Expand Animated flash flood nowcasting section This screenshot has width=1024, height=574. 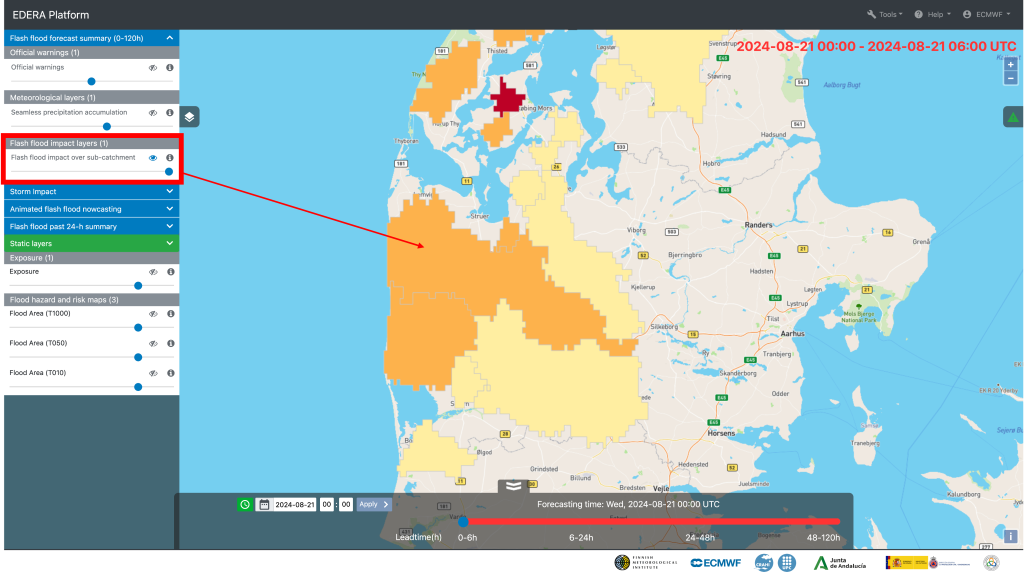click(90, 209)
